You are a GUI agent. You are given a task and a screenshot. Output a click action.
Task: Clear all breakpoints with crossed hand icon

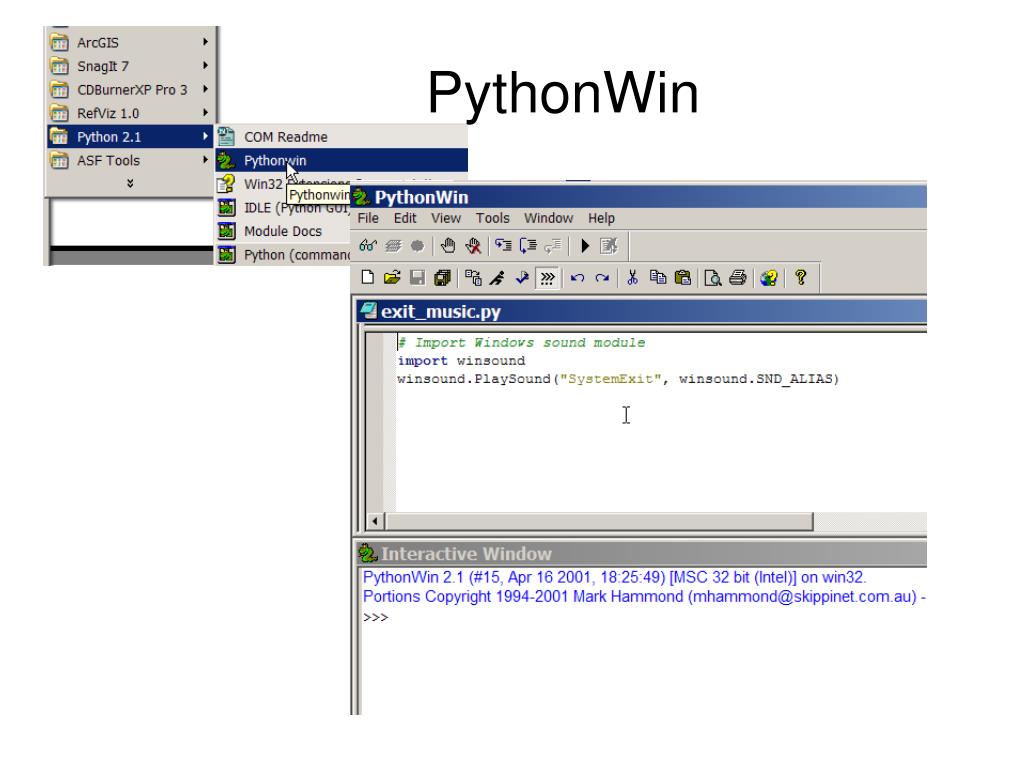473,246
